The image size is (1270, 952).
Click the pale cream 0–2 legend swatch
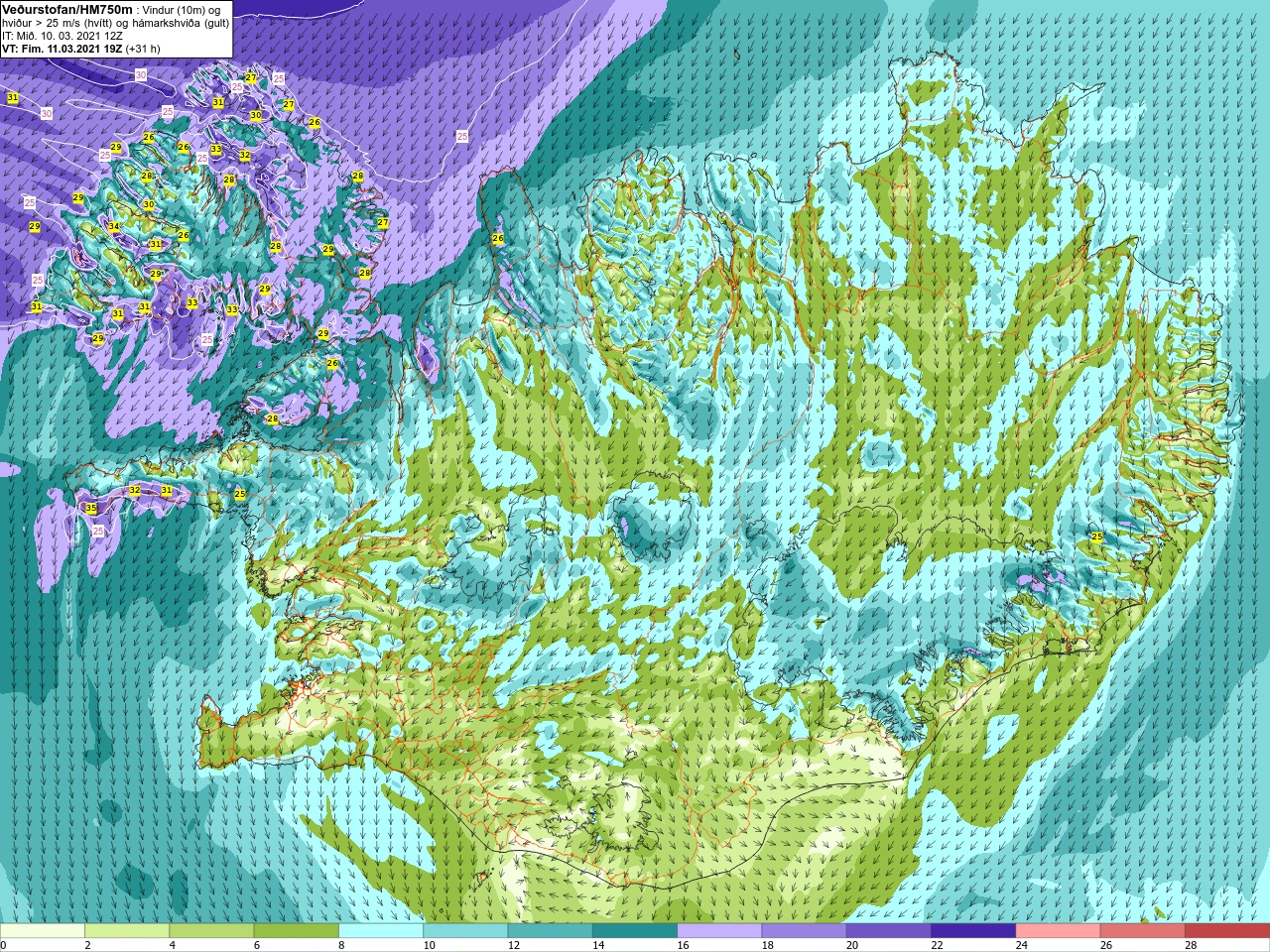(x=43, y=931)
